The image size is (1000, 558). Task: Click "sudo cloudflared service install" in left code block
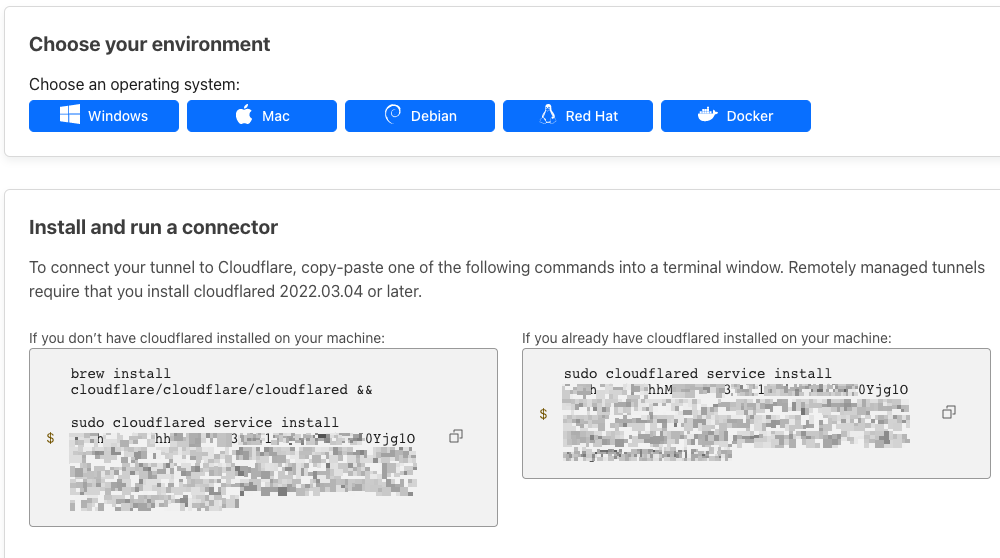pyautogui.click(x=204, y=423)
